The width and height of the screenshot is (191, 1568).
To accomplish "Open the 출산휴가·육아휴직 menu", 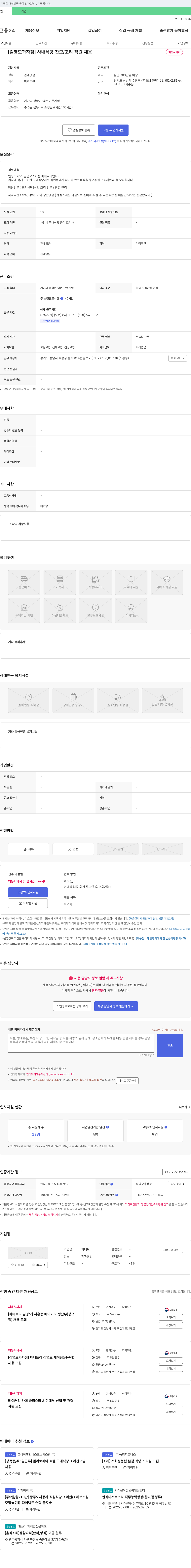I will point(174,30).
